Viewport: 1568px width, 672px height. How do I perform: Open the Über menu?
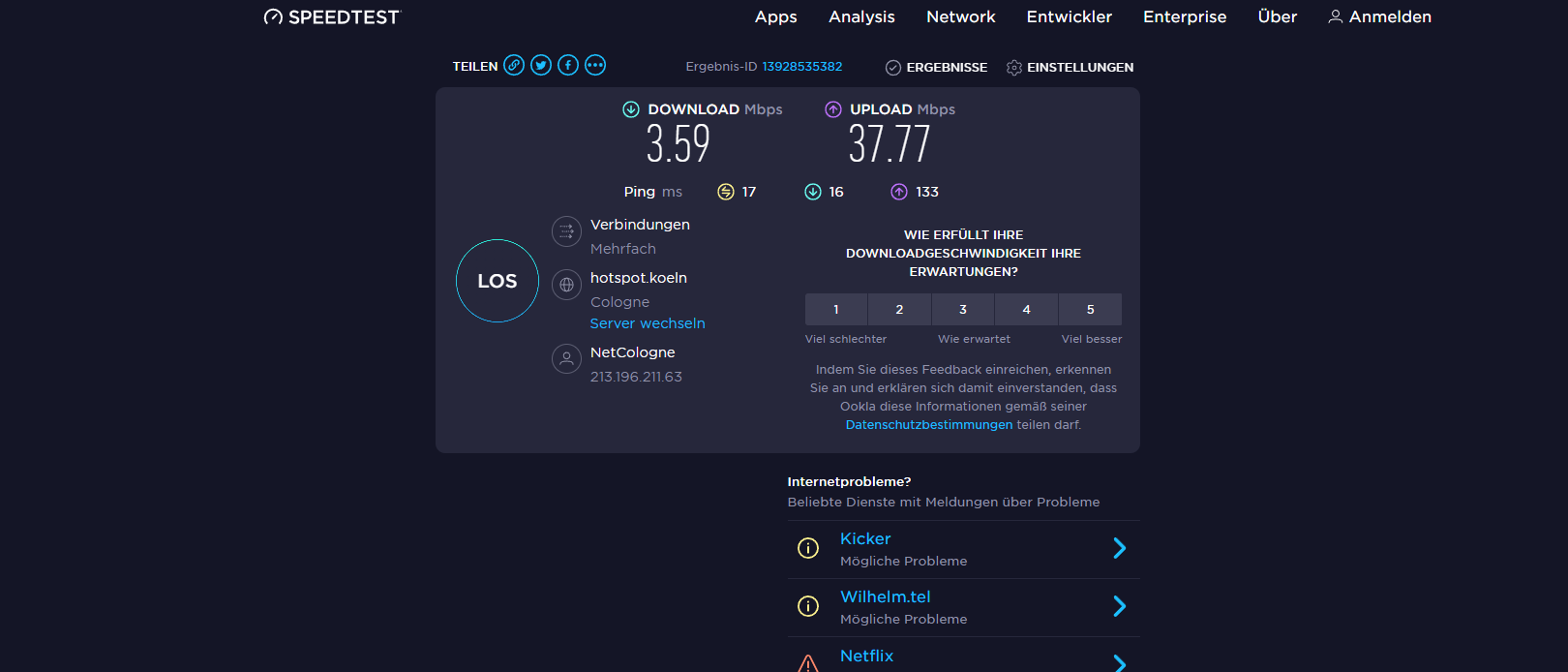coord(1278,16)
